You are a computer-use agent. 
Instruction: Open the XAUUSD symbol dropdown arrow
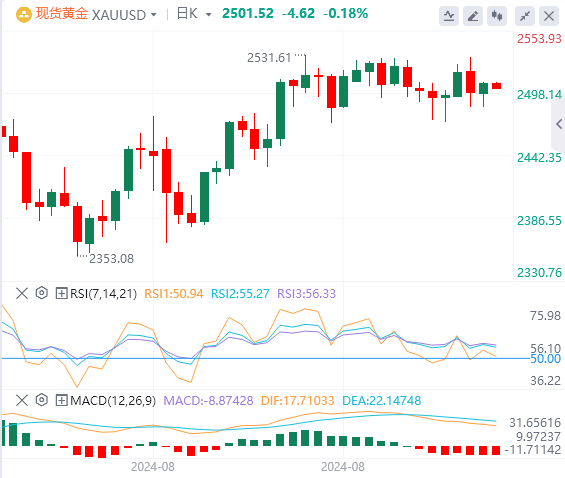click(154, 15)
